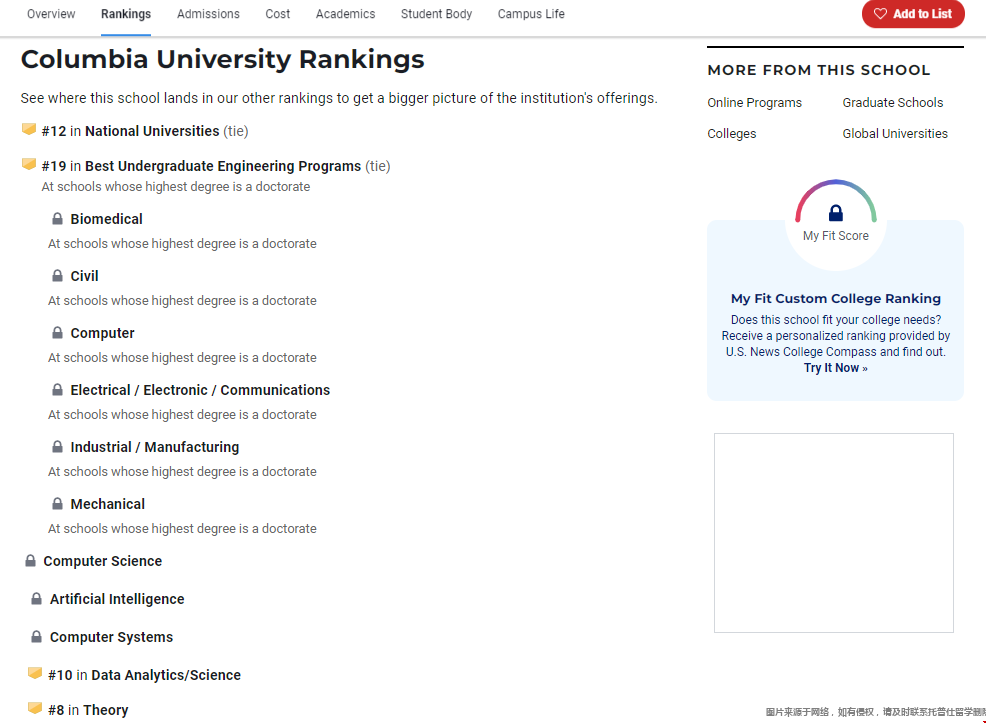Go to the Admissions tab
This screenshot has width=986, height=723.
point(208,14)
